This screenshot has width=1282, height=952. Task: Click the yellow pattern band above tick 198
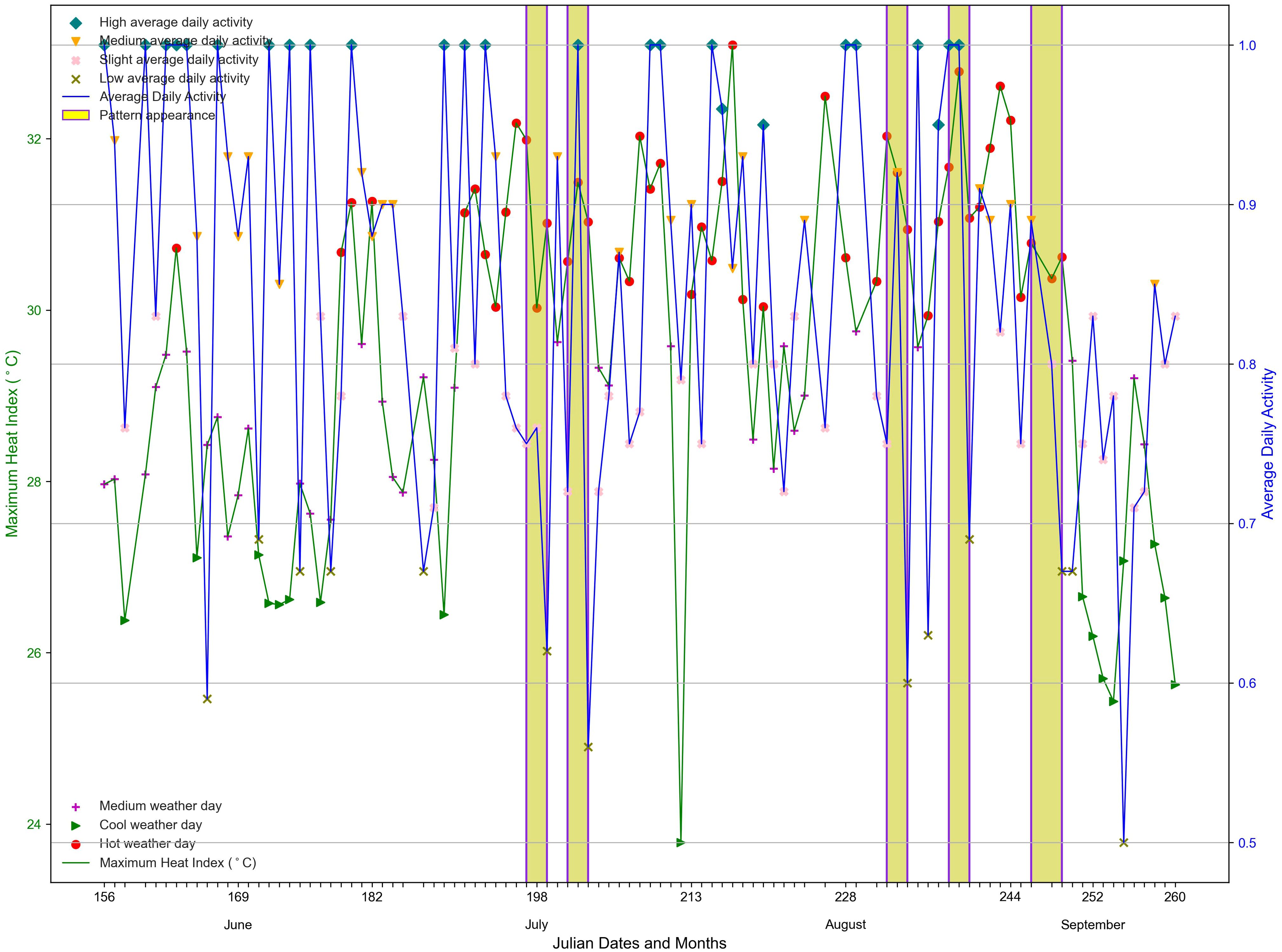(x=537, y=444)
